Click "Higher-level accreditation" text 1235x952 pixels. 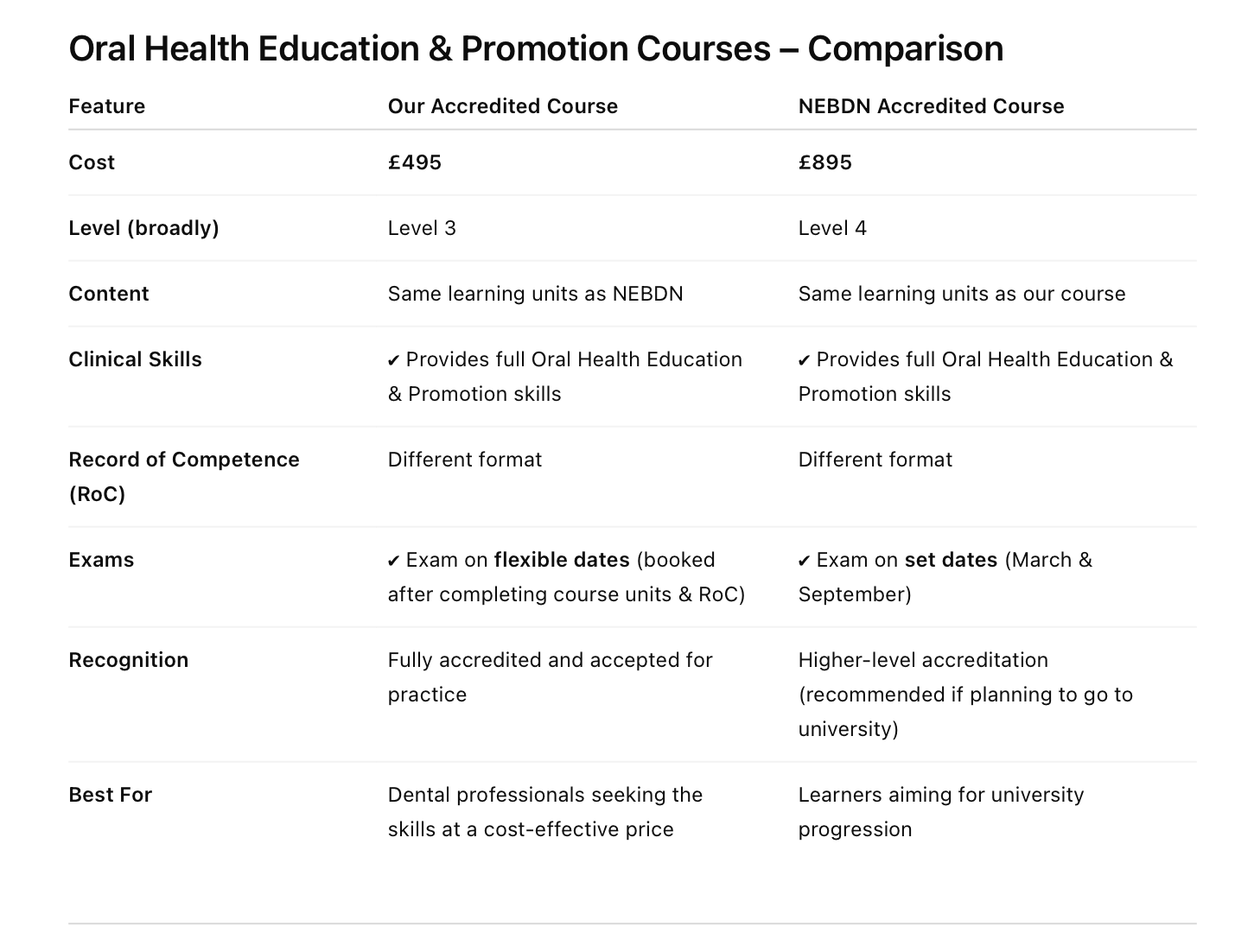tap(923, 660)
